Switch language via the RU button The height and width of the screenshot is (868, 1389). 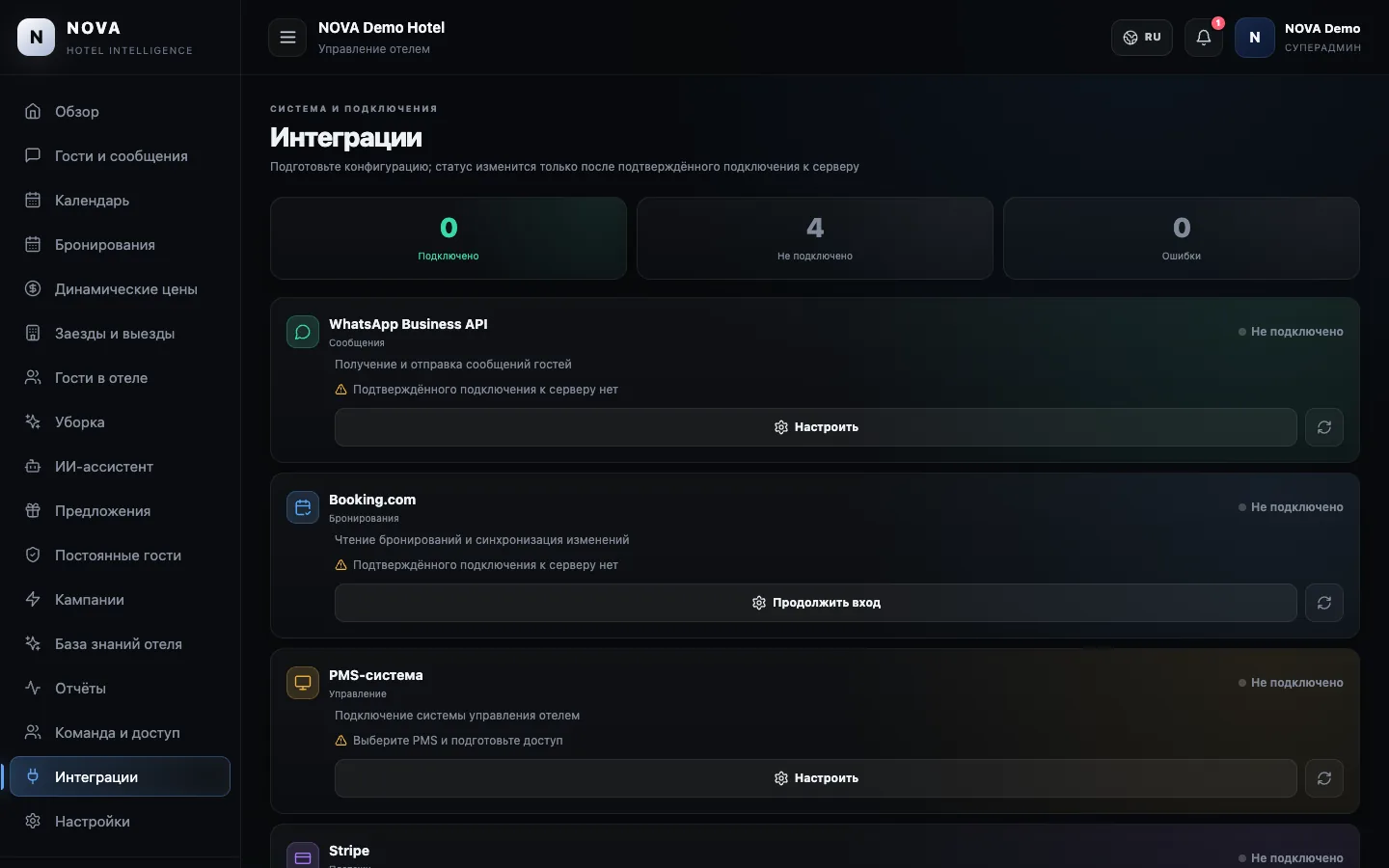tap(1142, 38)
